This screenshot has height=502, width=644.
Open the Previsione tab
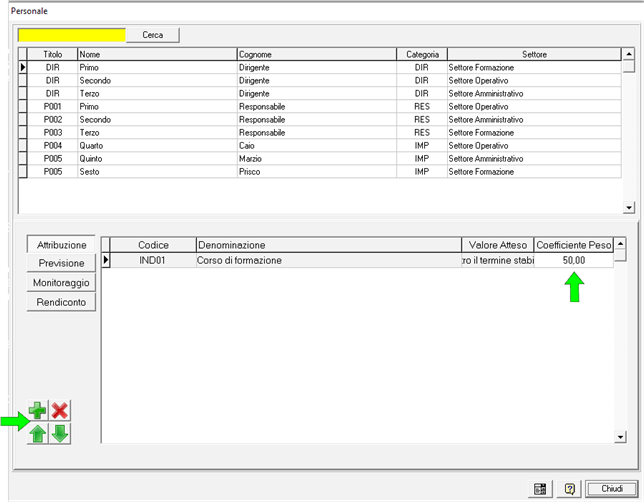61,264
